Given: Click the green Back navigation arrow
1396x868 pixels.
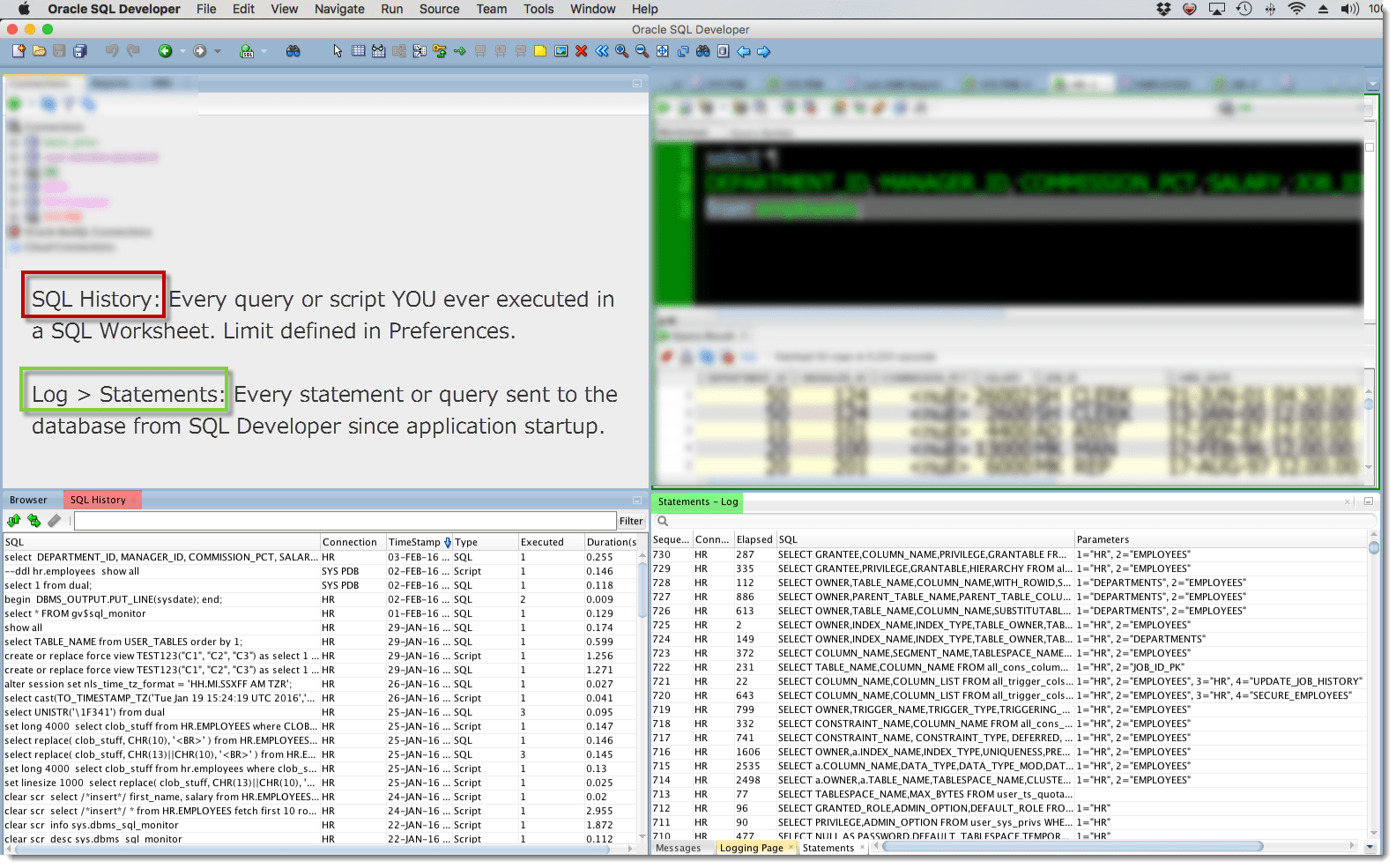Looking at the screenshot, I should [x=165, y=51].
